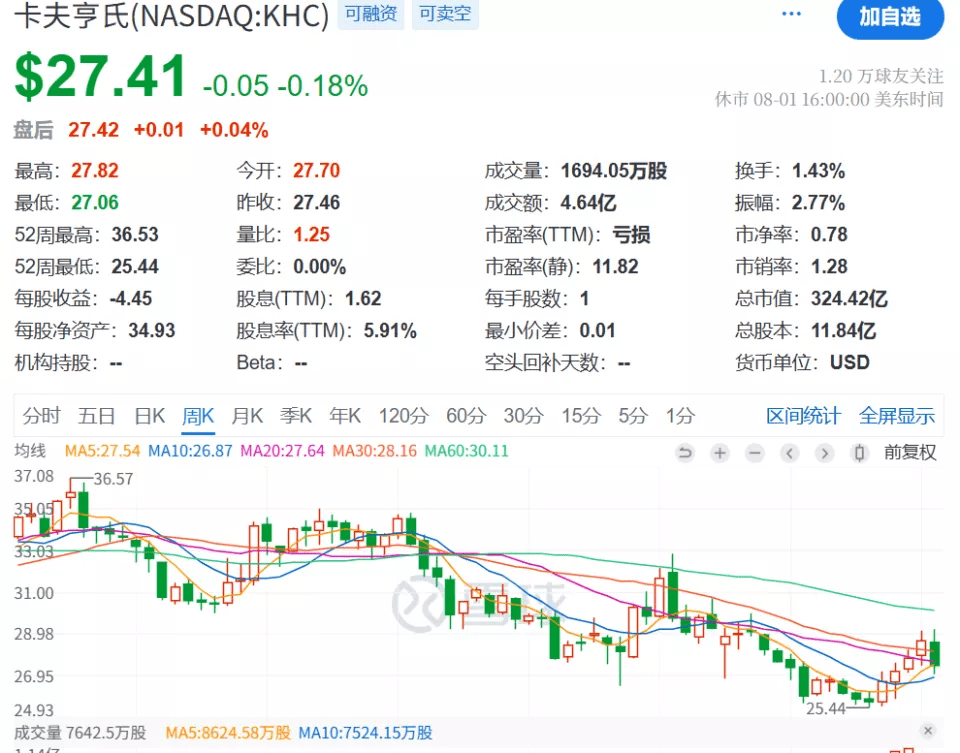Click 全屏显示 fullscreen display link
This screenshot has width=960, height=753.
(x=897, y=416)
